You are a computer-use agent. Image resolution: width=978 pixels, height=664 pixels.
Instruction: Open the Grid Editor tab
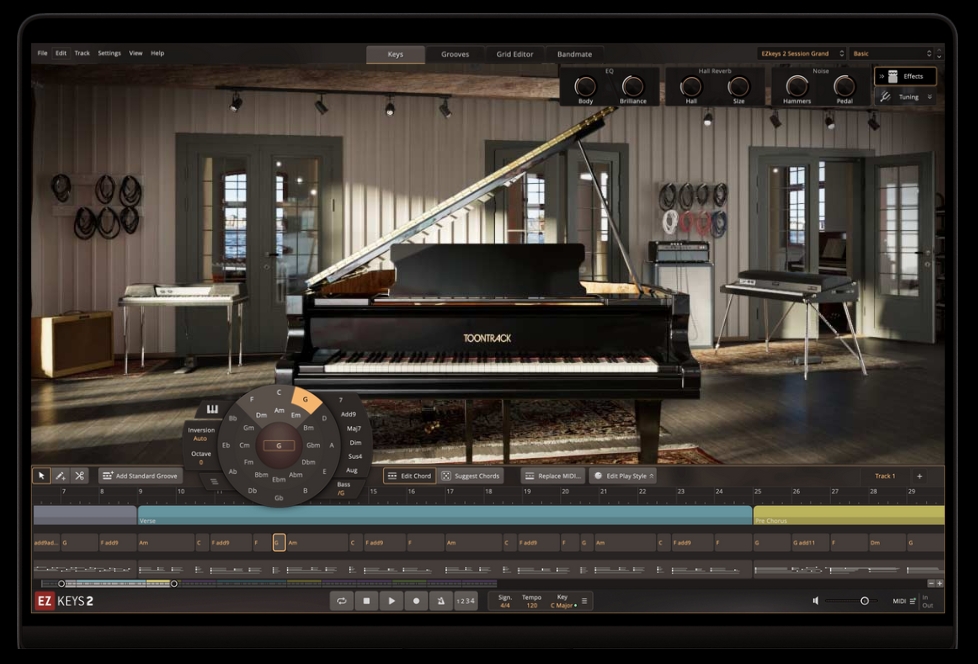pyautogui.click(x=515, y=54)
